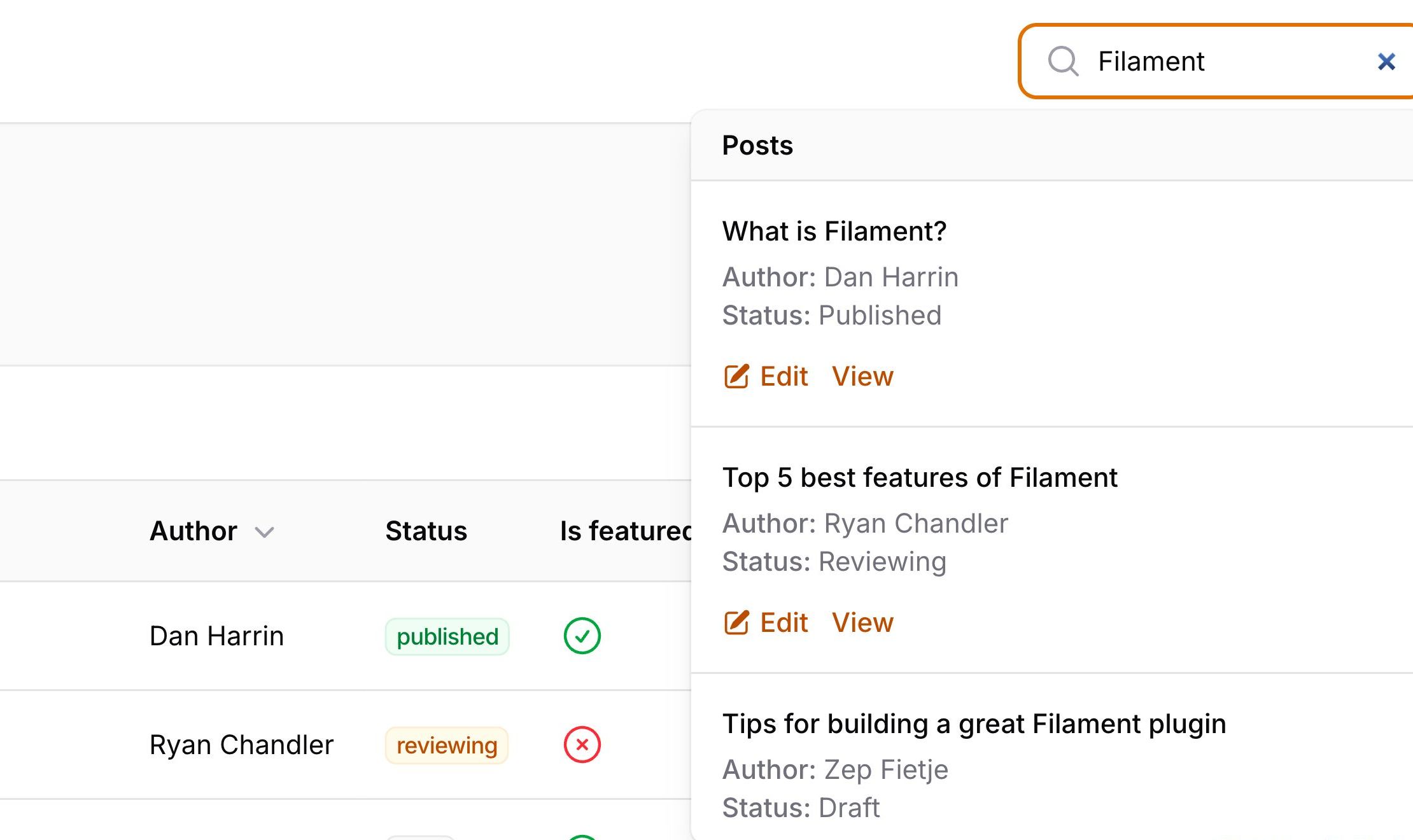Toggle the green check featured icon for Dan Harrin
The height and width of the screenshot is (840, 1413).
[582, 636]
